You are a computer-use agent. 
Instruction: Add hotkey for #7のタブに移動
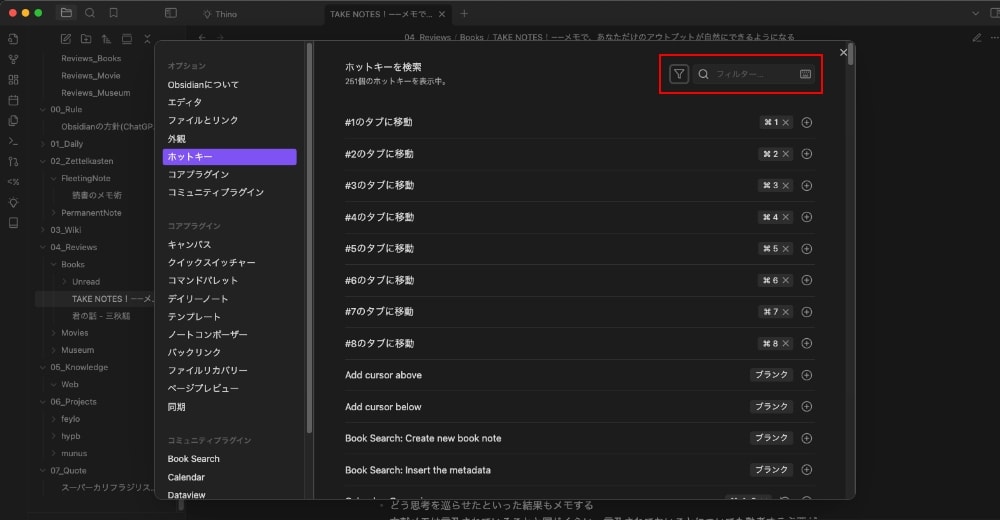click(x=807, y=312)
